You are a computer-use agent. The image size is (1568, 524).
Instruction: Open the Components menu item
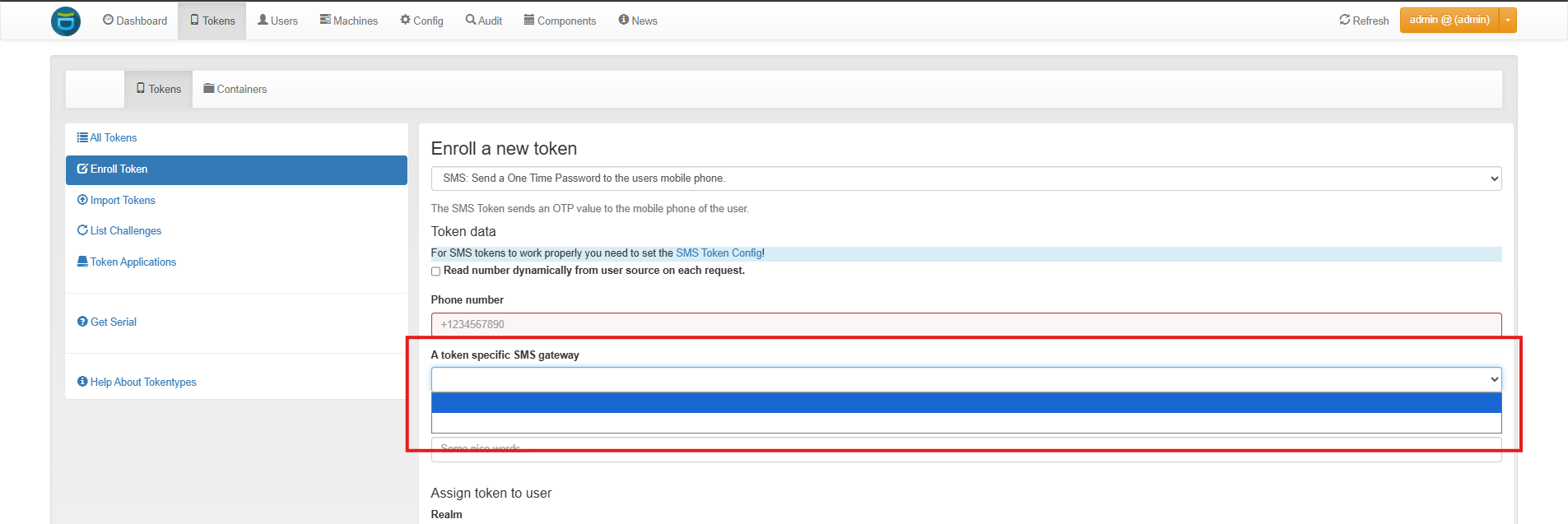click(x=560, y=21)
